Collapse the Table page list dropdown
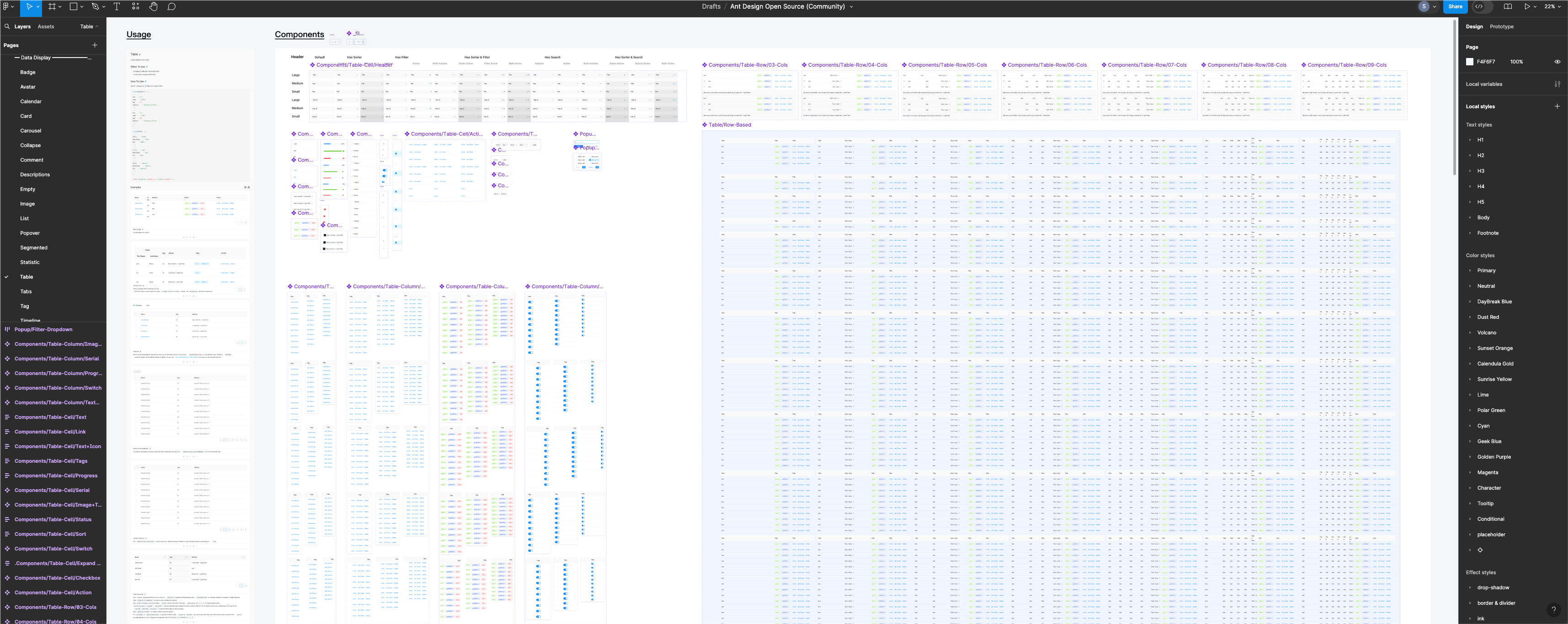 pos(89,27)
